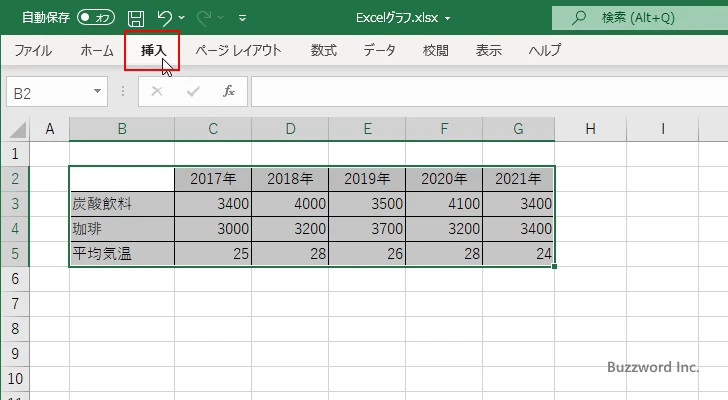Image resolution: width=728 pixels, height=400 pixels.
Task: Click the search box 検索 (Alt+Q)
Action: click(x=640, y=18)
